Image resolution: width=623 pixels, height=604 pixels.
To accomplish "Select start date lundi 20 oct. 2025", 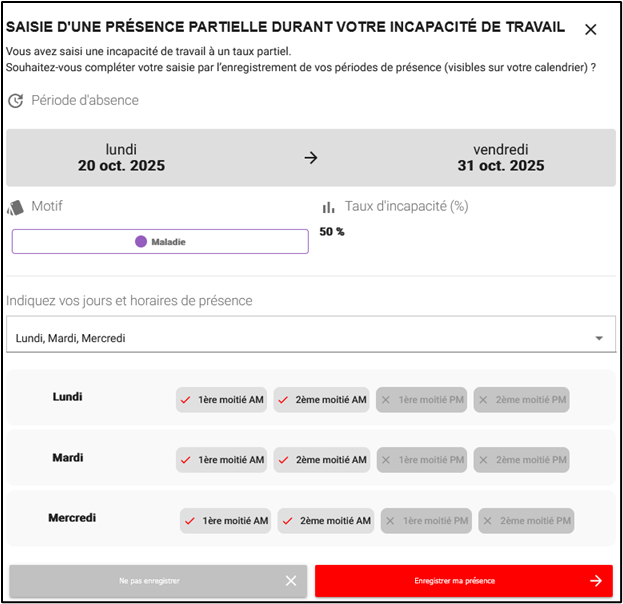I will coord(121,158).
